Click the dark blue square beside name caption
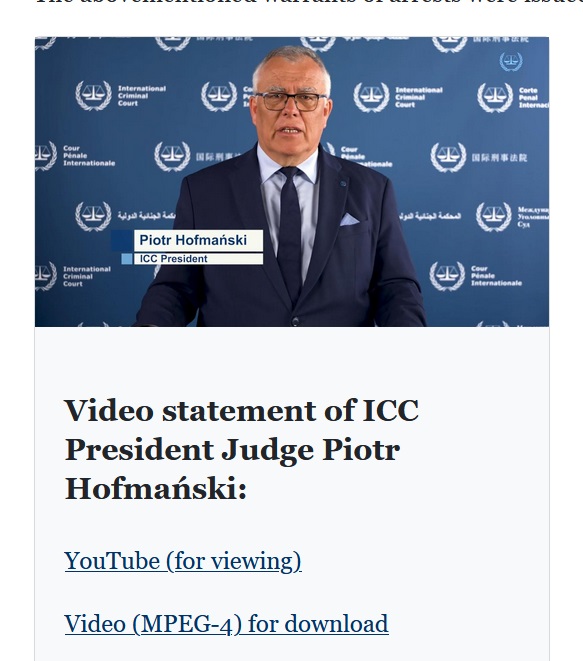The width and height of the screenshot is (583, 661). point(122,241)
